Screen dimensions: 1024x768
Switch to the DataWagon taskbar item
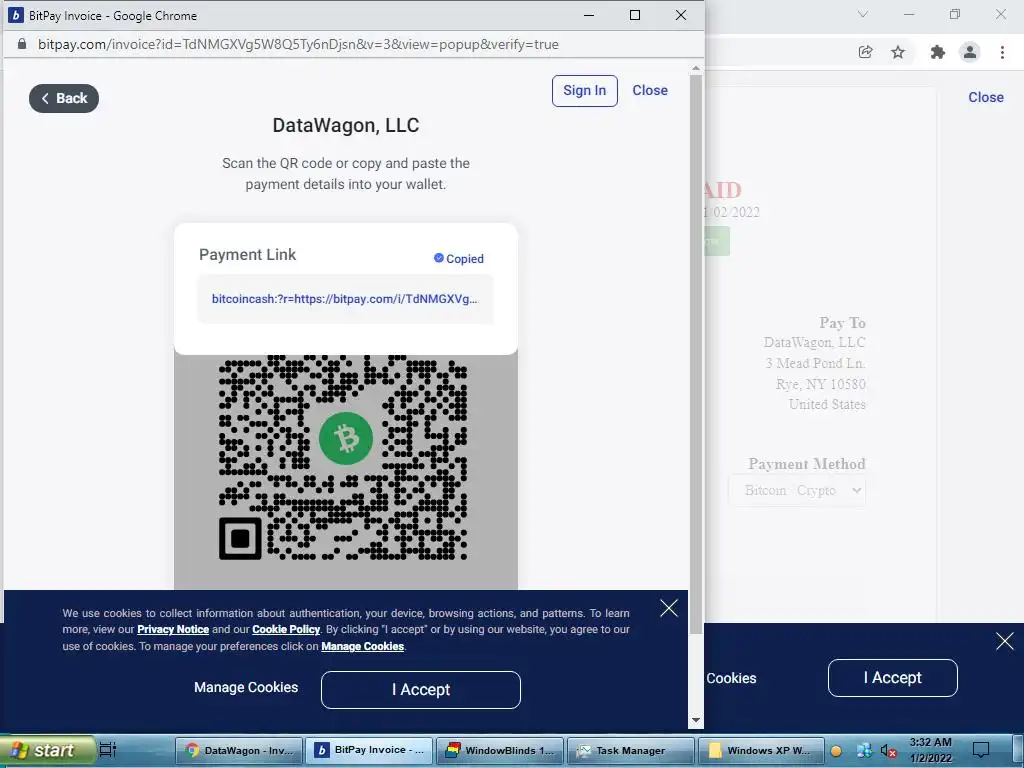pyautogui.click(x=239, y=750)
